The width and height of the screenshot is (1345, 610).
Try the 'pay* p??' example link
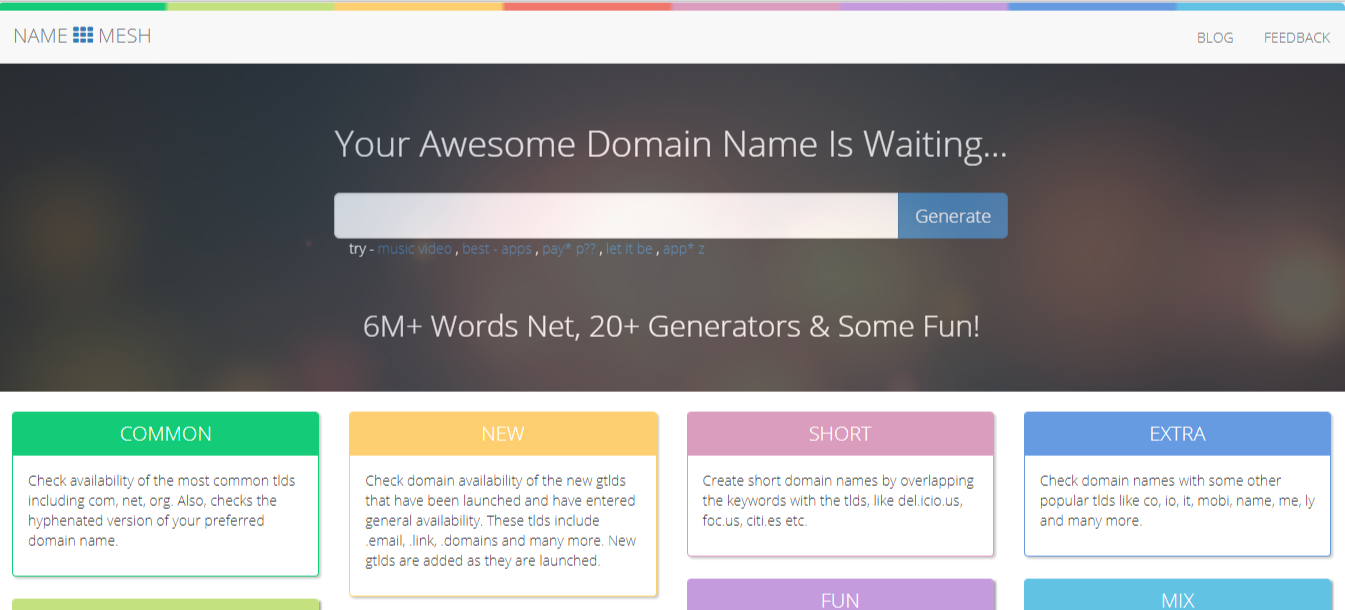569,249
